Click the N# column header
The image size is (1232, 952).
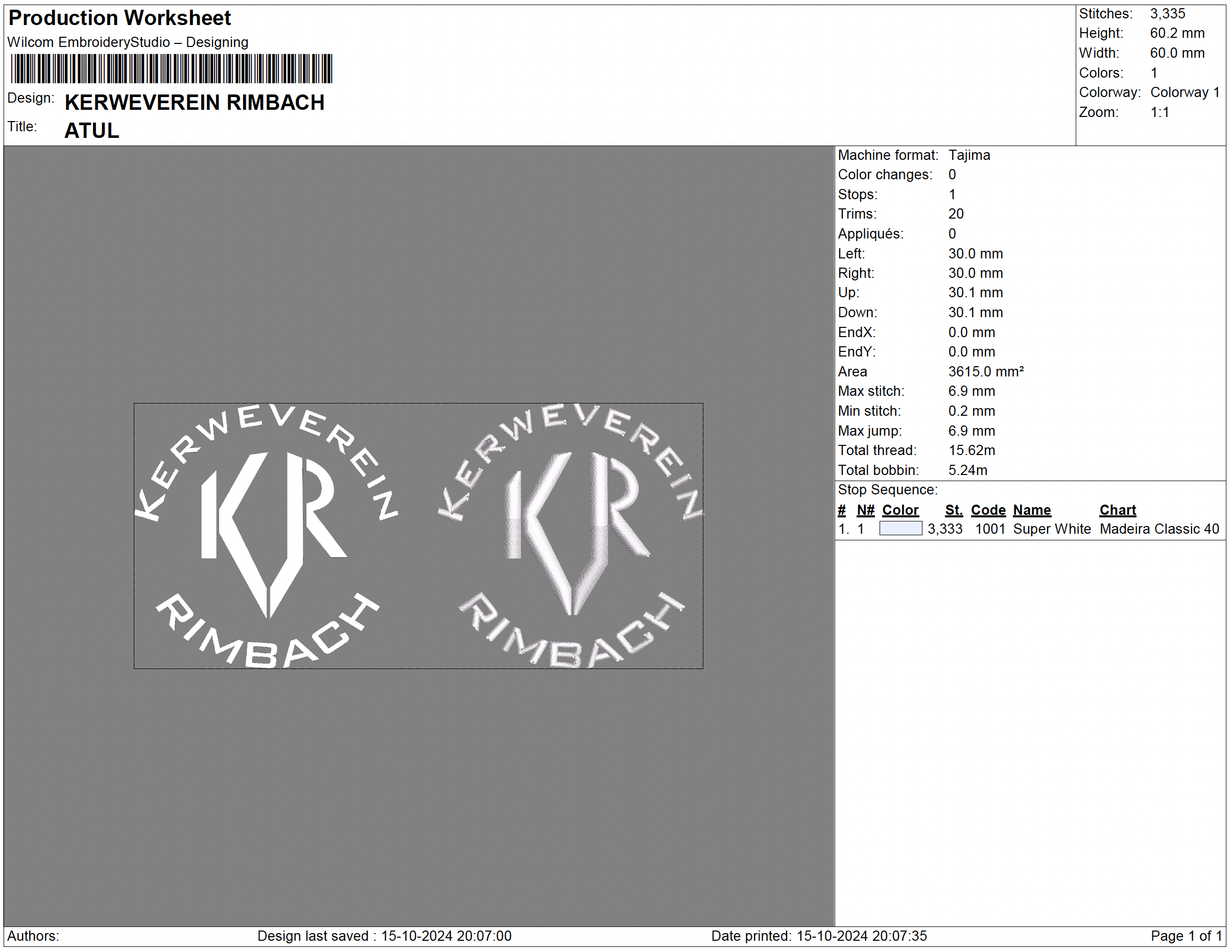point(865,510)
